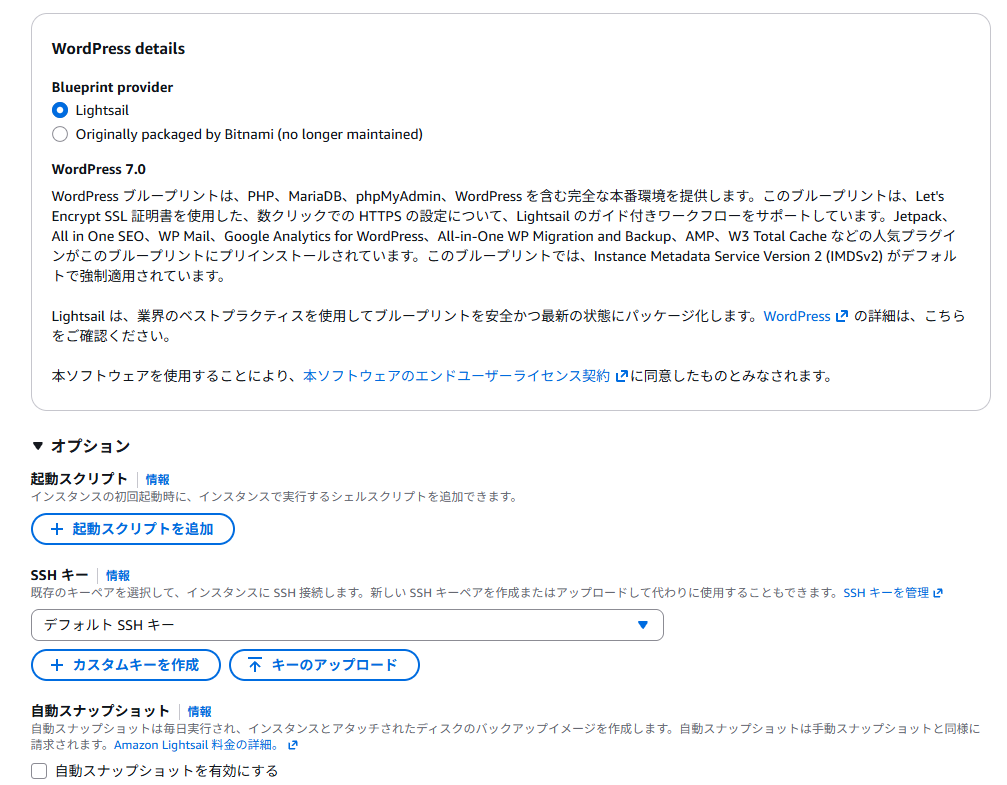
Task: Collapse the オプション section triangle
Action: click(x=38, y=446)
